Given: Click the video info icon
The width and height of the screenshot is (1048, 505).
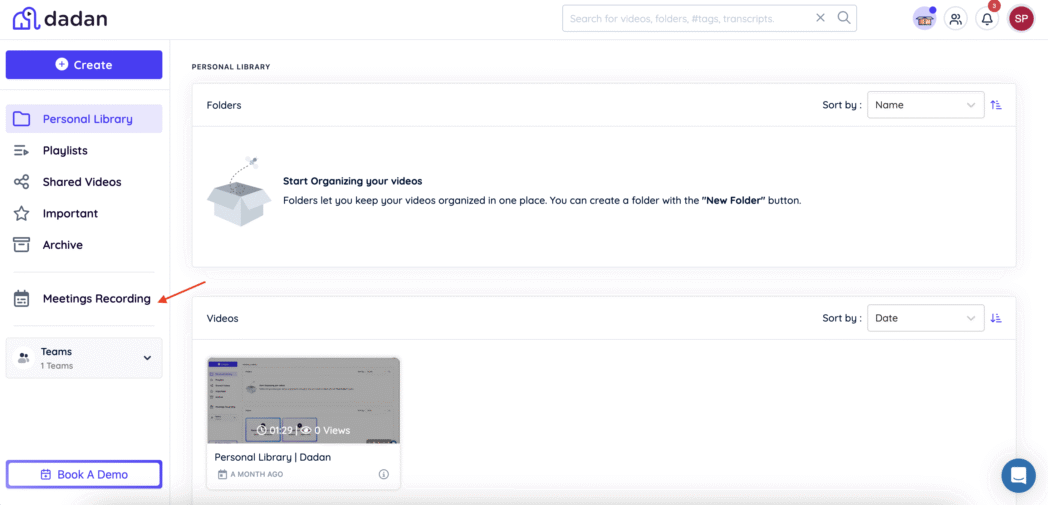Looking at the screenshot, I should pyautogui.click(x=384, y=474).
